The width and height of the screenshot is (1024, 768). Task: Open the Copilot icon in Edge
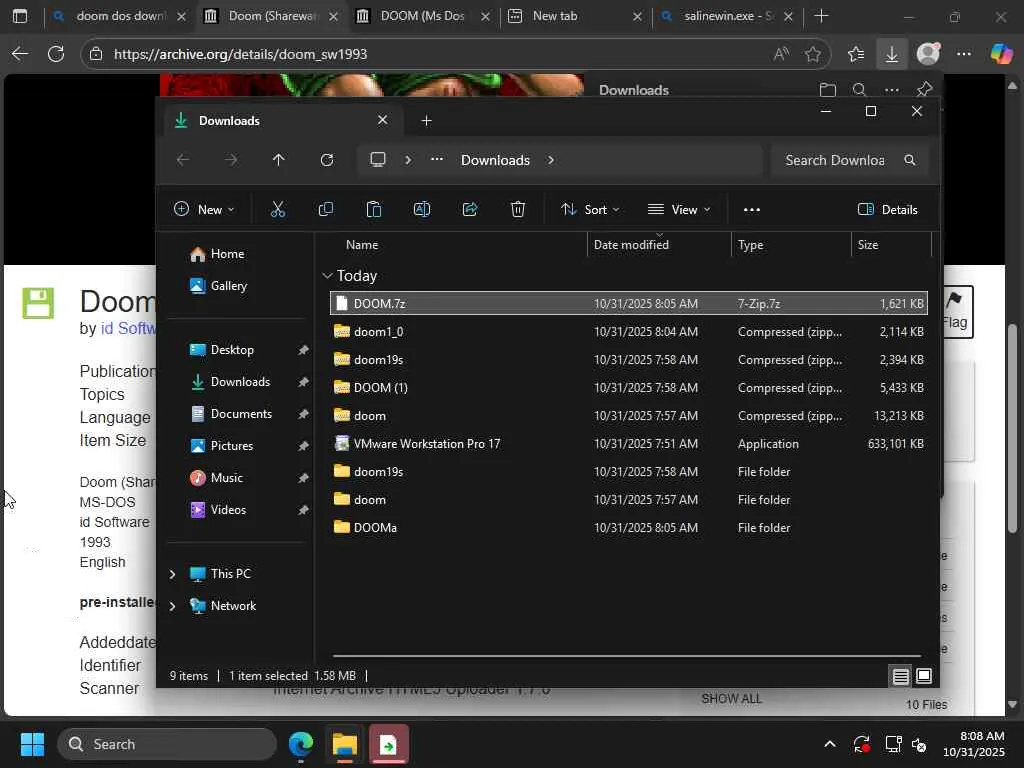[x=1000, y=54]
